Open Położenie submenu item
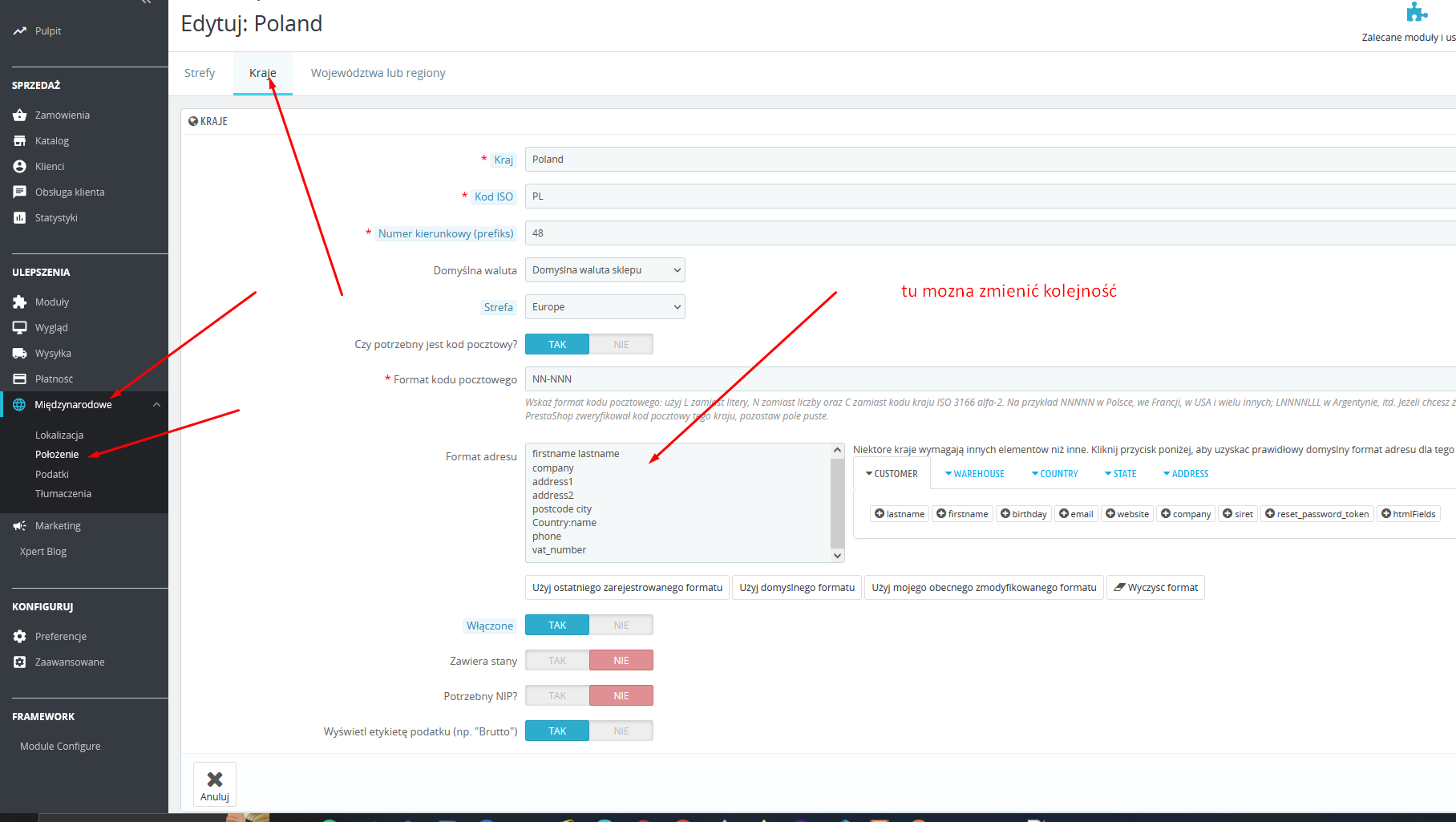This screenshot has height=822, width=1456. point(57,455)
